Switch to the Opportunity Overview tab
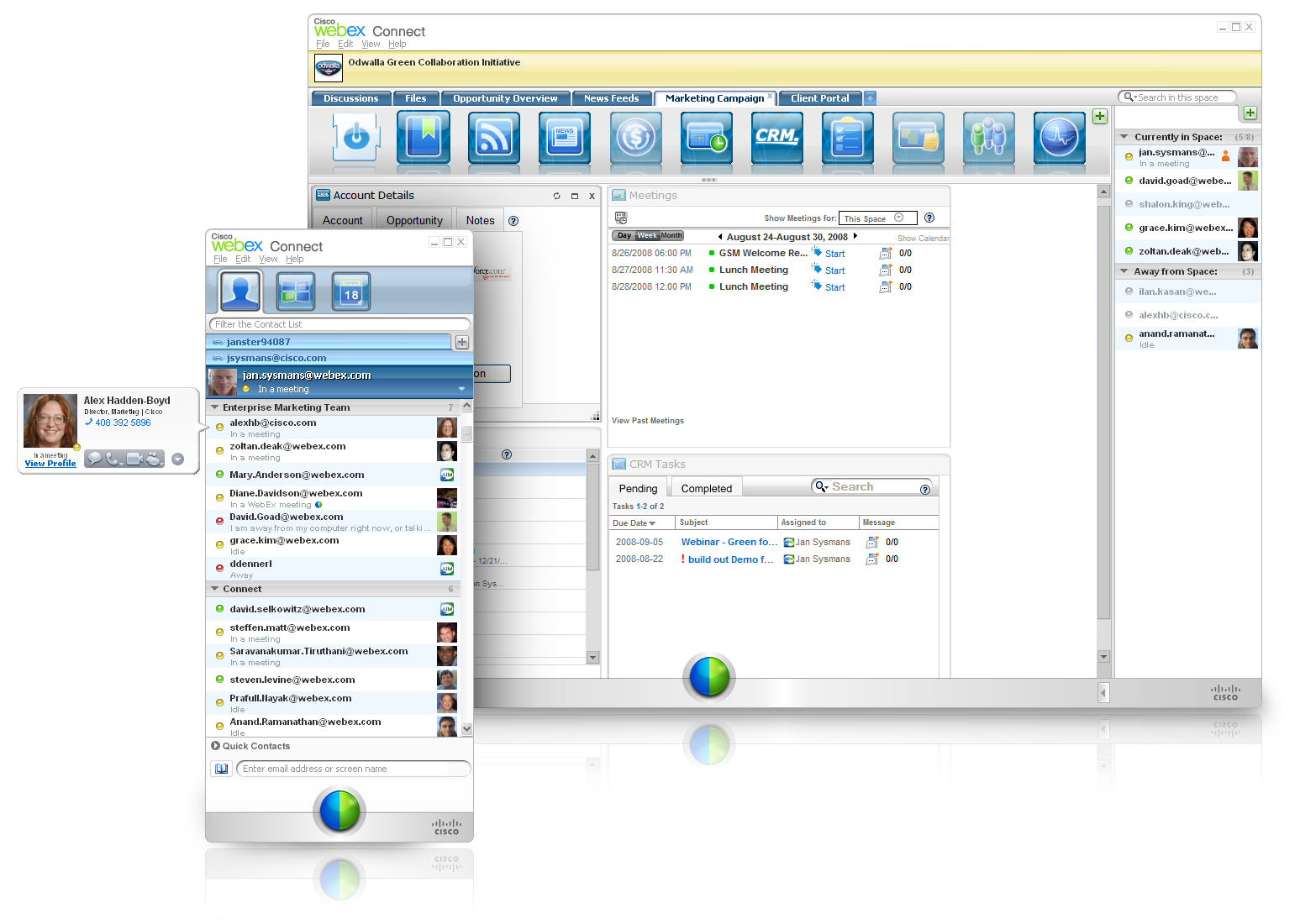The height and width of the screenshot is (924, 1300). [505, 98]
